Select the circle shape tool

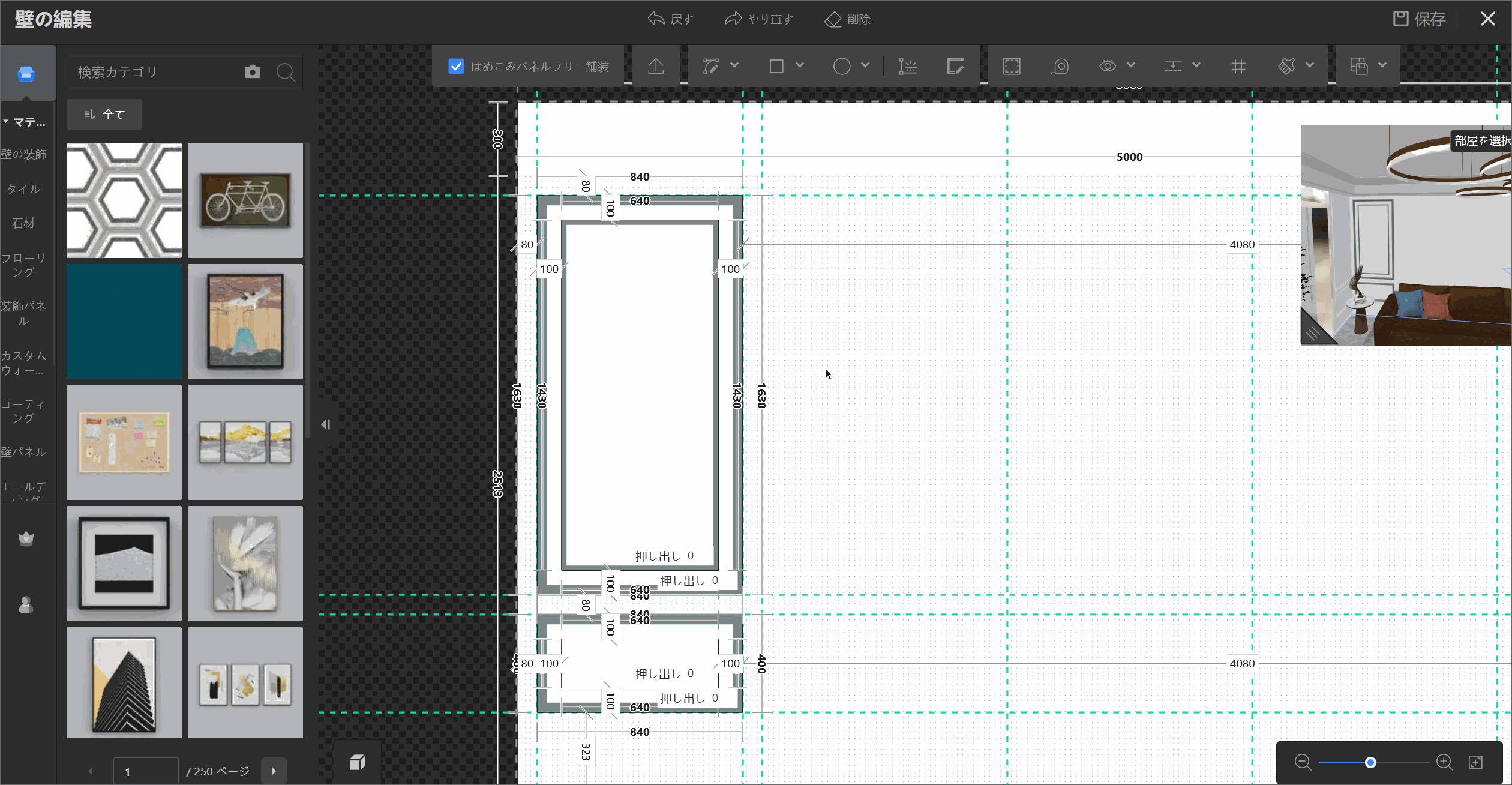coord(842,66)
